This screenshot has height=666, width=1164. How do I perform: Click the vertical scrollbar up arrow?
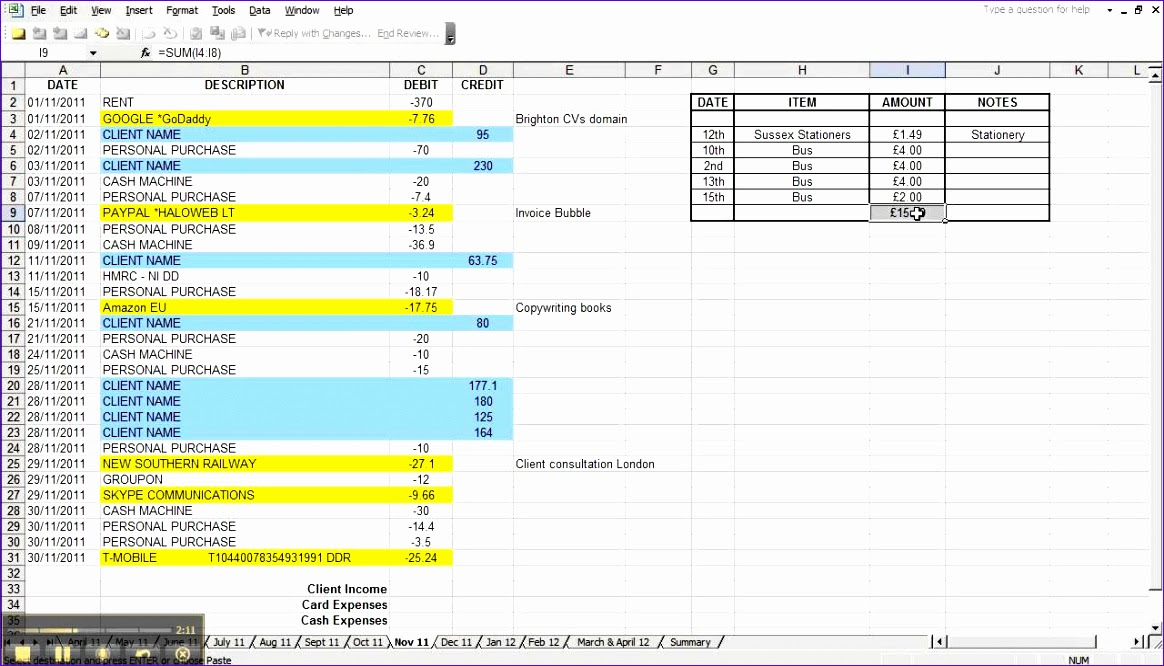click(1155, 75)
